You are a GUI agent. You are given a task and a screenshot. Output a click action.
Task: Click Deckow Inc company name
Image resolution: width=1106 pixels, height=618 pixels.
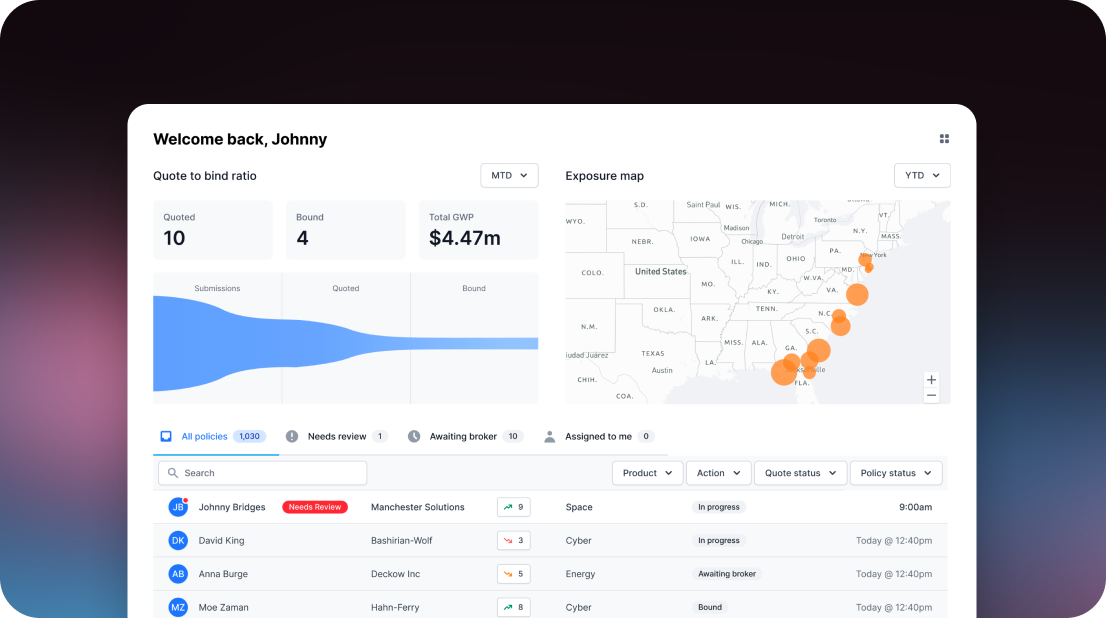[395, 574]
